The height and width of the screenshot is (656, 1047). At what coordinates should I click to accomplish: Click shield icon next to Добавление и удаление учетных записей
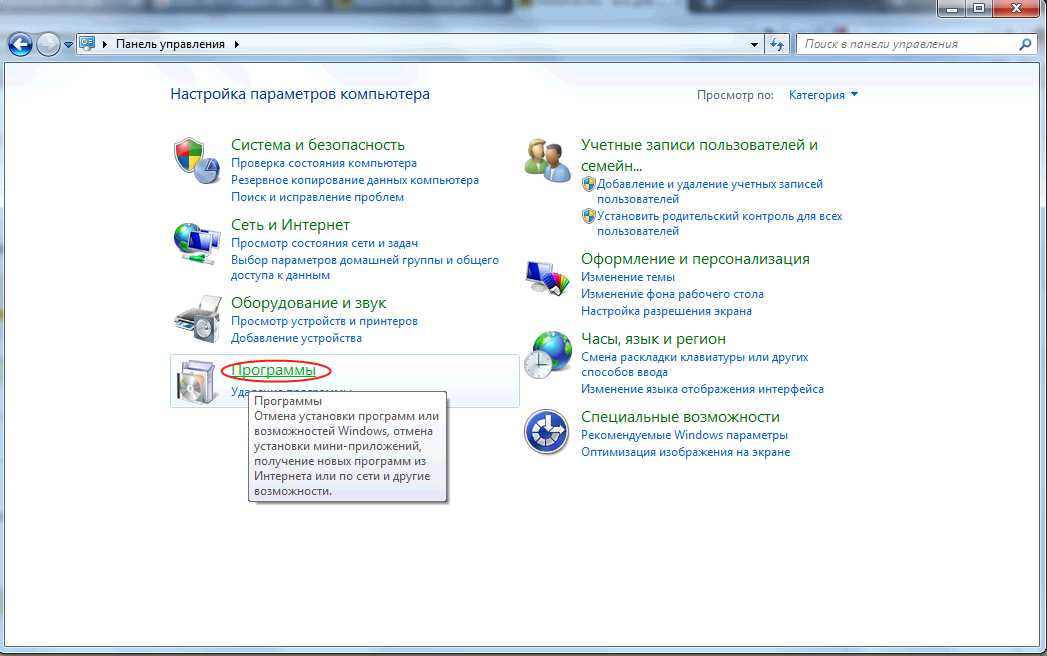pos(588,183)
